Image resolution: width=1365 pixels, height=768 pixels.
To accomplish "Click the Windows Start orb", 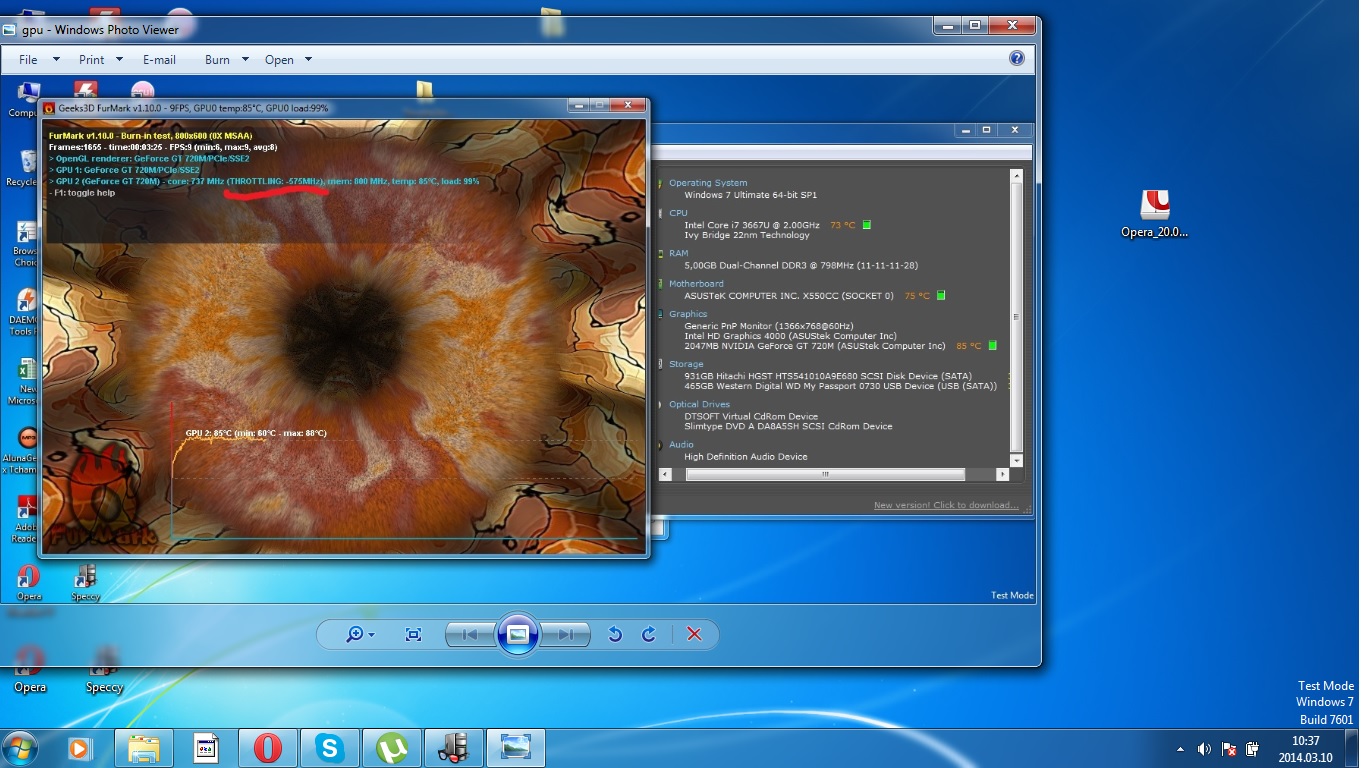I will pyautogui.click(x=20, y=748).
